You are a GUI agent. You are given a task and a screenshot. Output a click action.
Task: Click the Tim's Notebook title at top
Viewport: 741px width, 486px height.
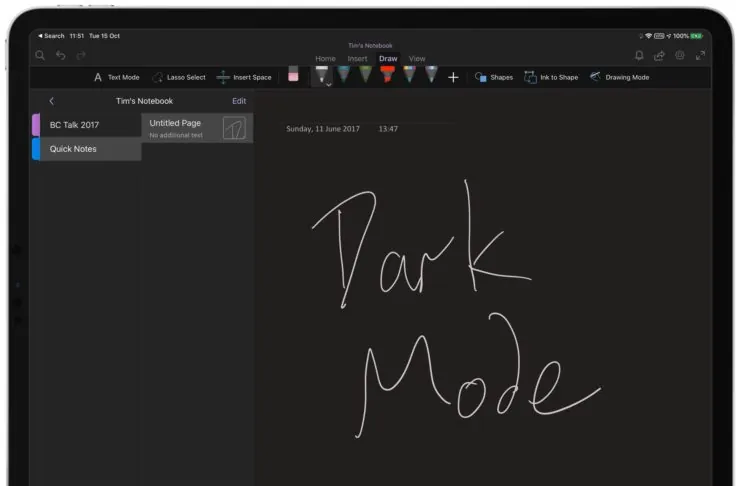click(370, 46)
